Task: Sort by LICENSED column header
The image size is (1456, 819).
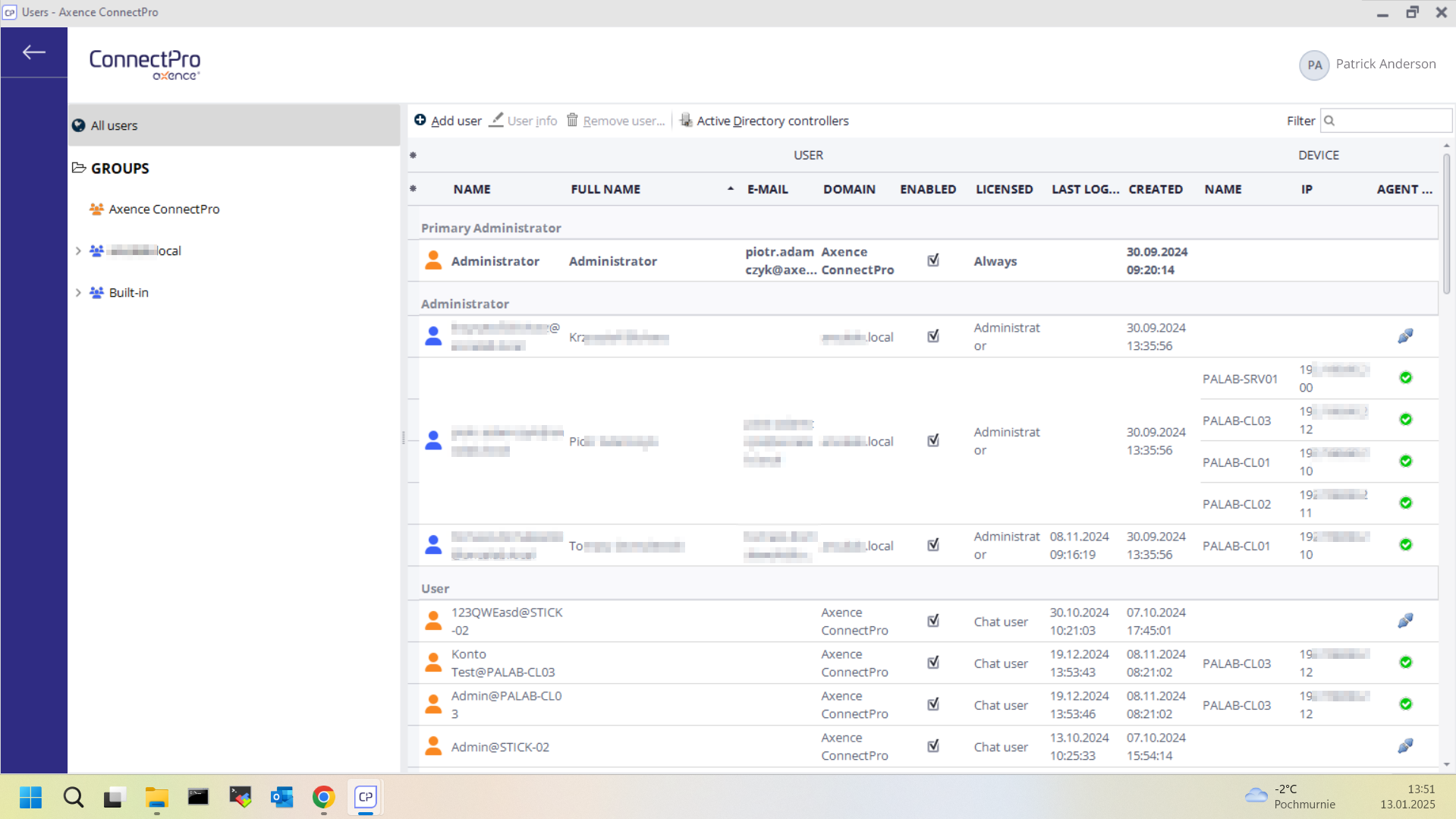Action: [1004, 189]
